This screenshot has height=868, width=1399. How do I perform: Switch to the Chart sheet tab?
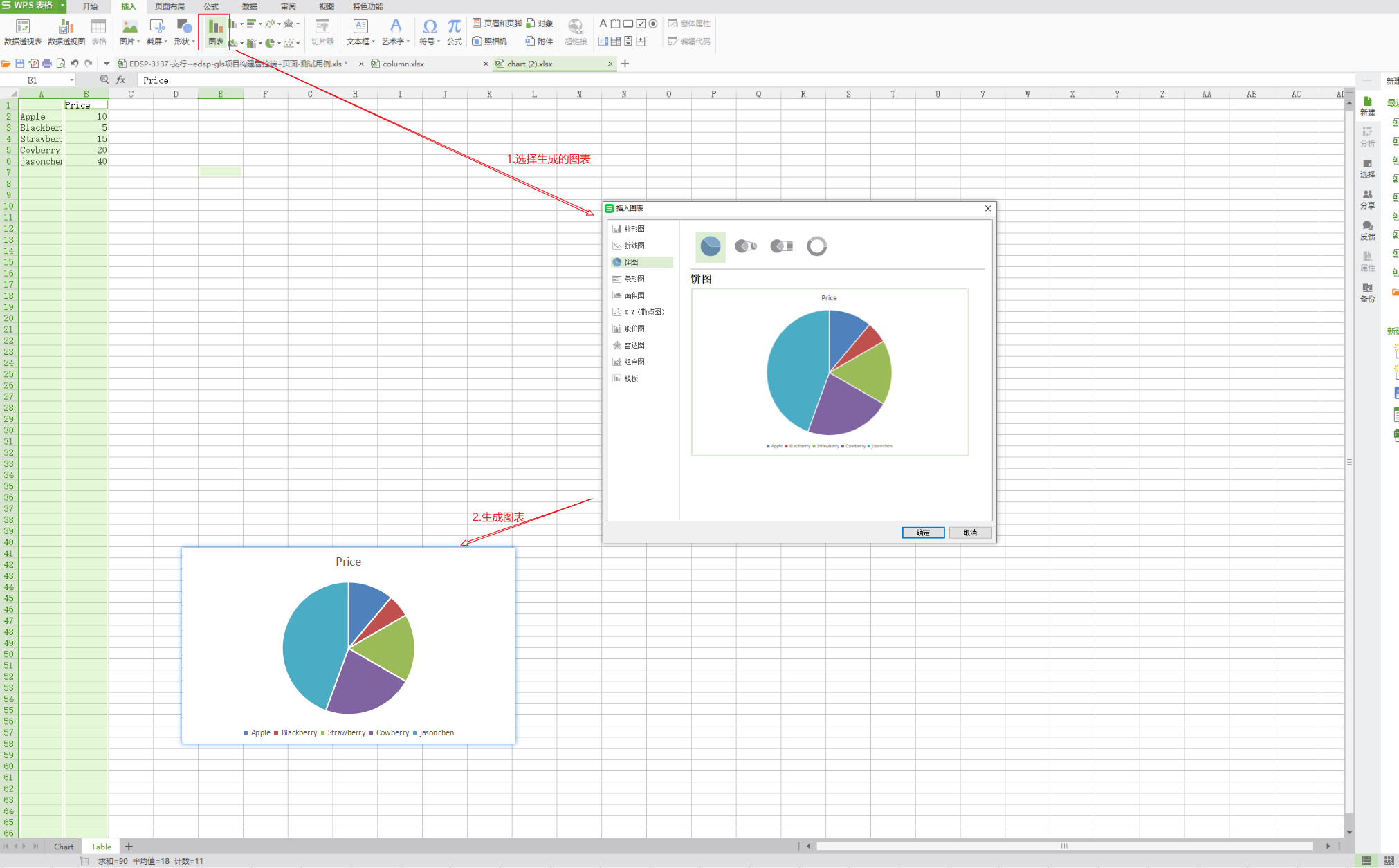coord(64,847)
